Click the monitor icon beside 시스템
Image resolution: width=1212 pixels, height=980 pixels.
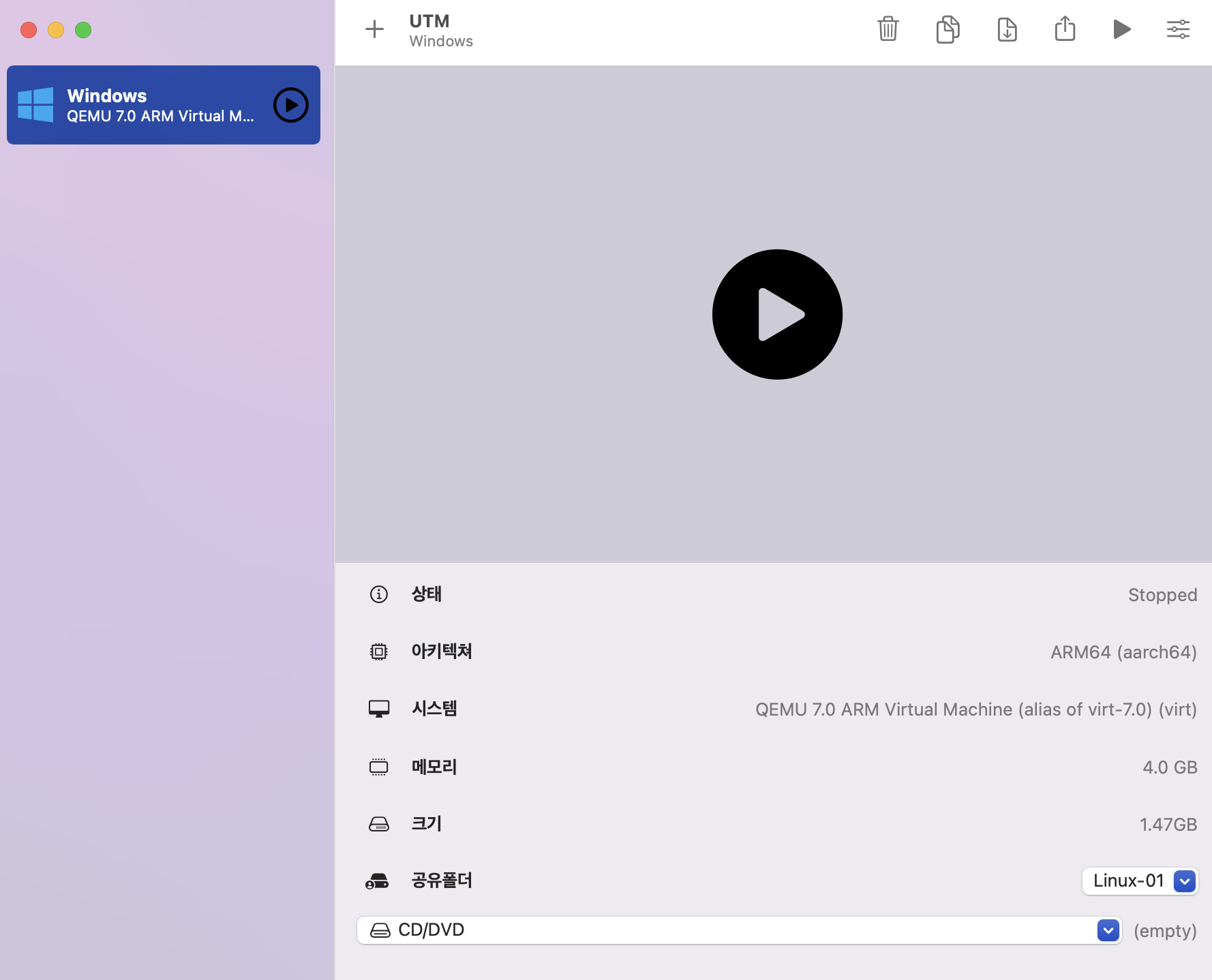(379, 709)
